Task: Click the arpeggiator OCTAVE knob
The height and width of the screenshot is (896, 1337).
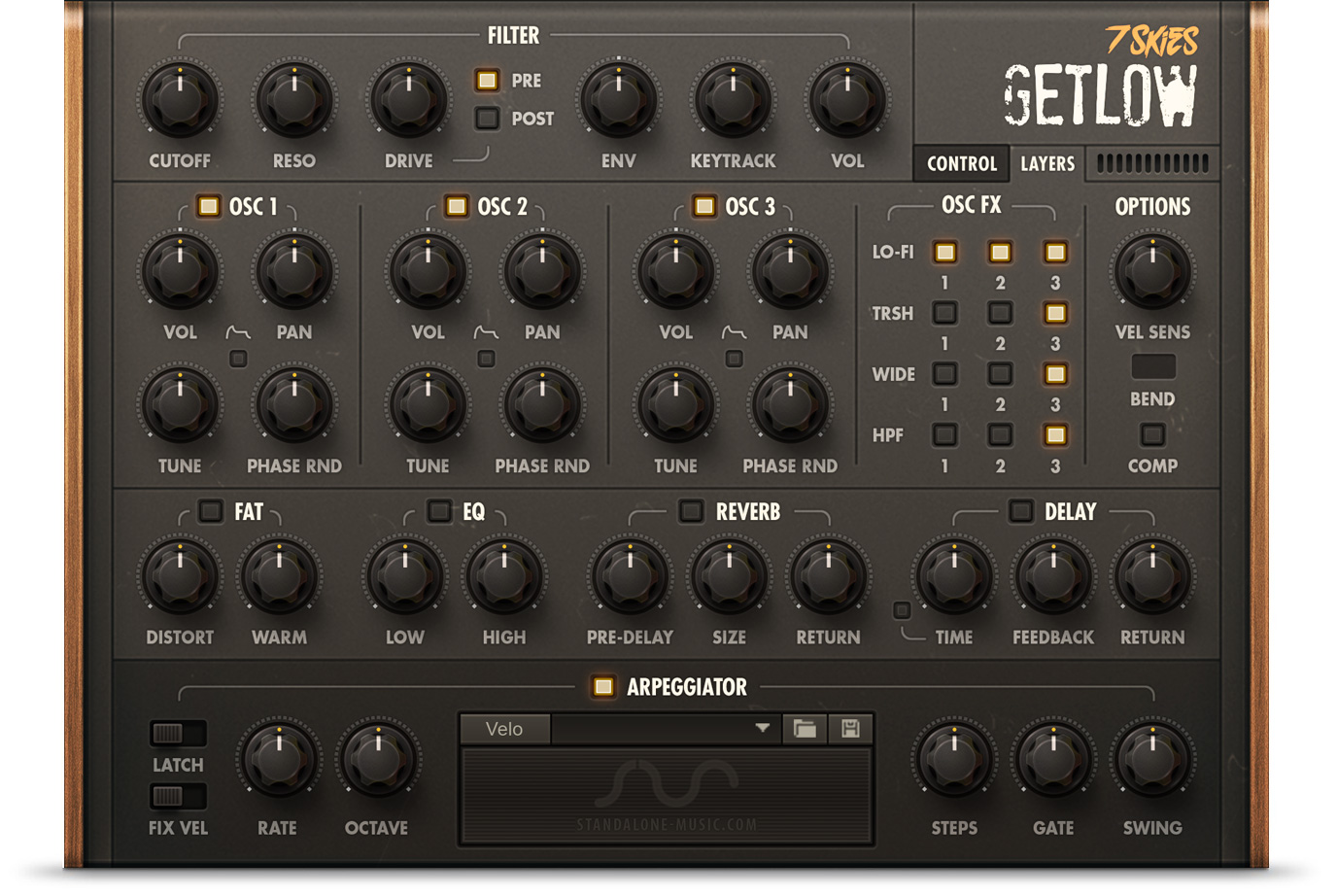Action: pos(378,760)
